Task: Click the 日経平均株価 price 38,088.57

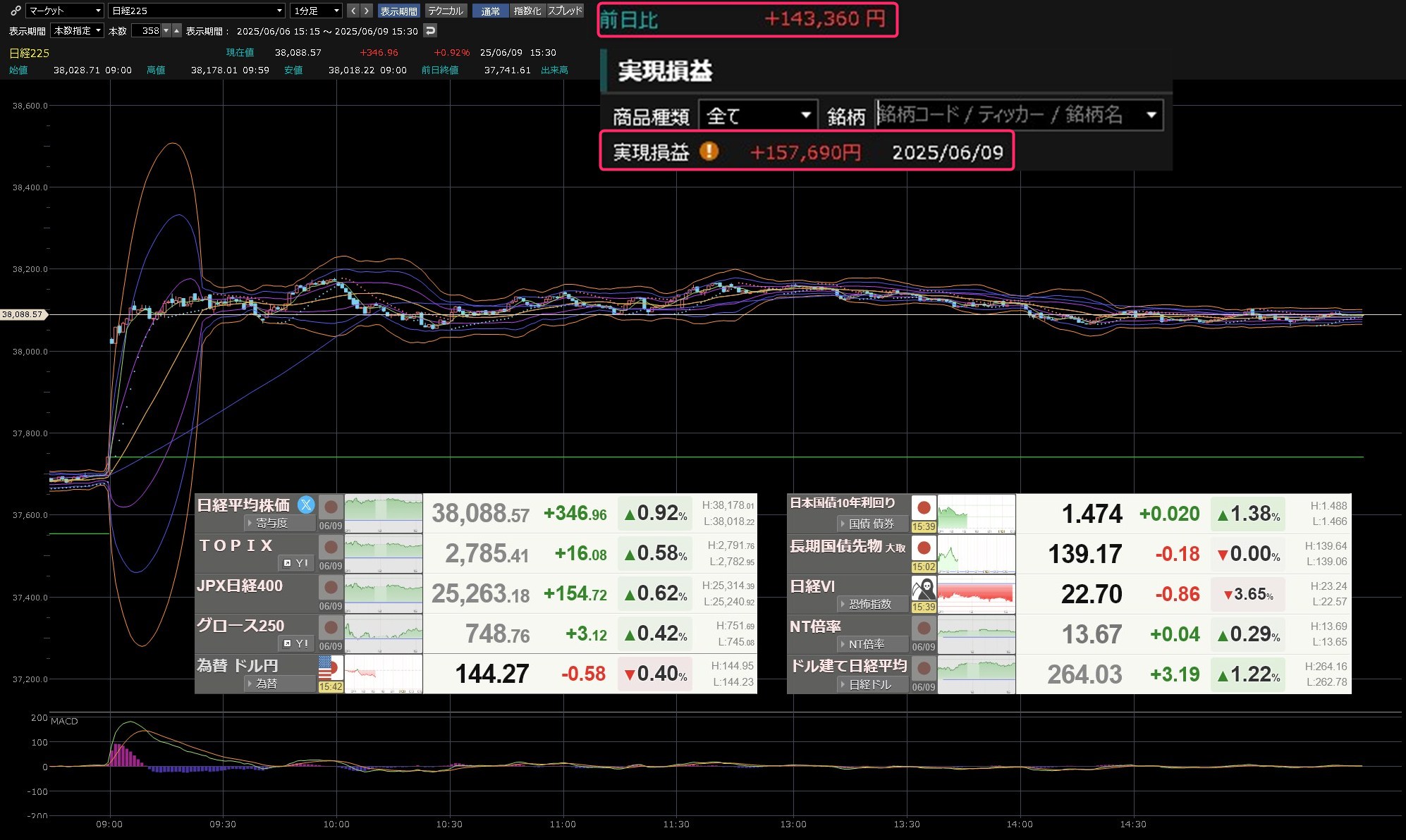Action: pyautogui.click(x=480, y=514)
